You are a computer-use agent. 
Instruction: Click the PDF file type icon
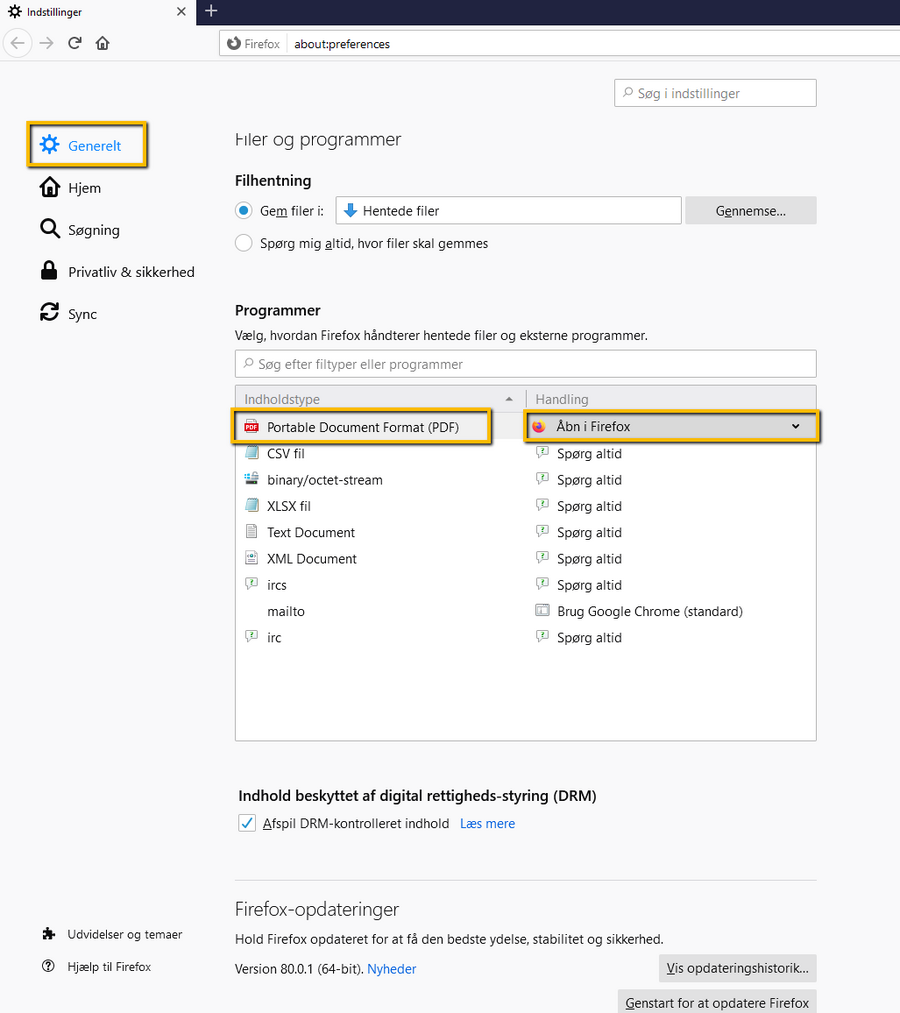(x=251, y=426)
